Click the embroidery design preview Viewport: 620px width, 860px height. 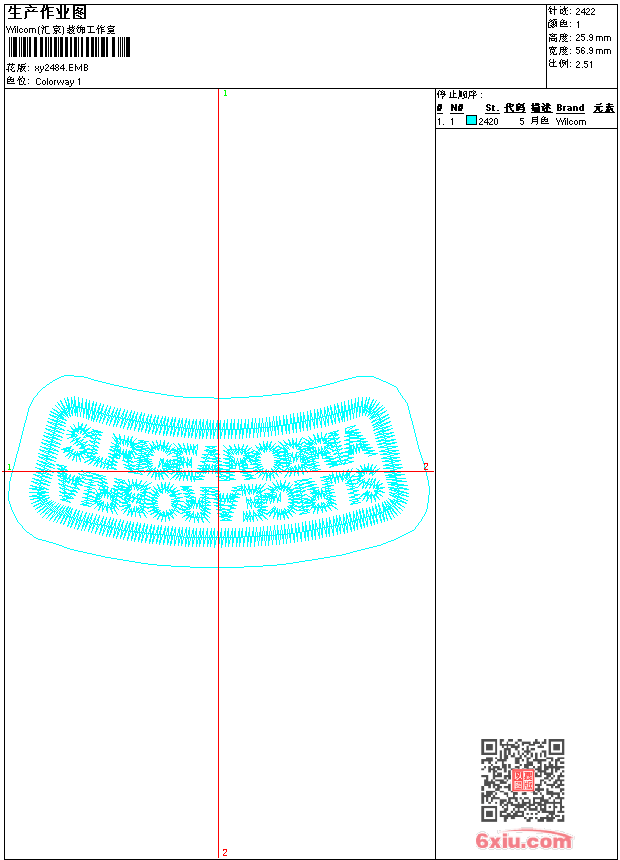(x=219, y=471)
